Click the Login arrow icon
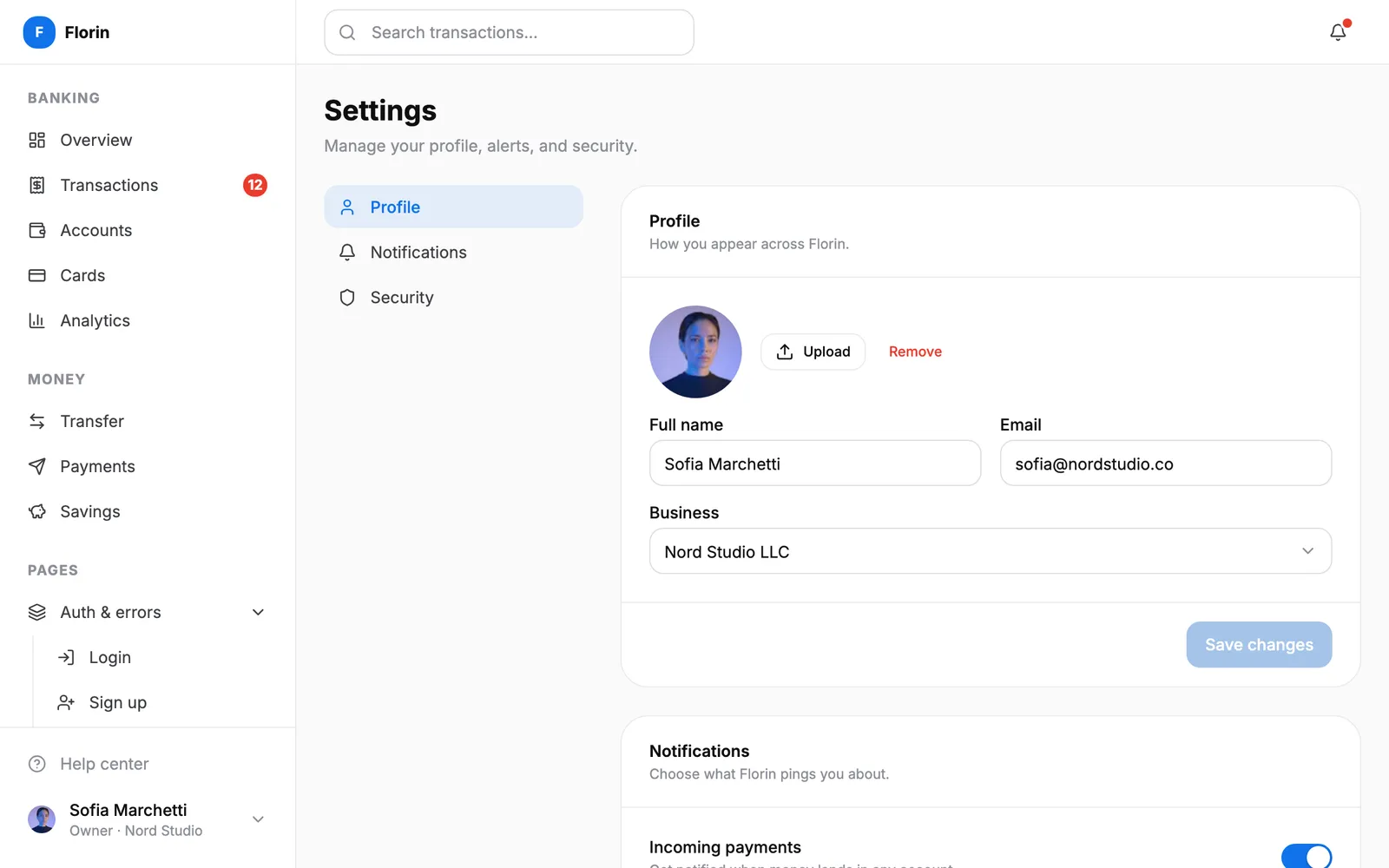This screenshot has height=868, width=1389. click(66, 657)
